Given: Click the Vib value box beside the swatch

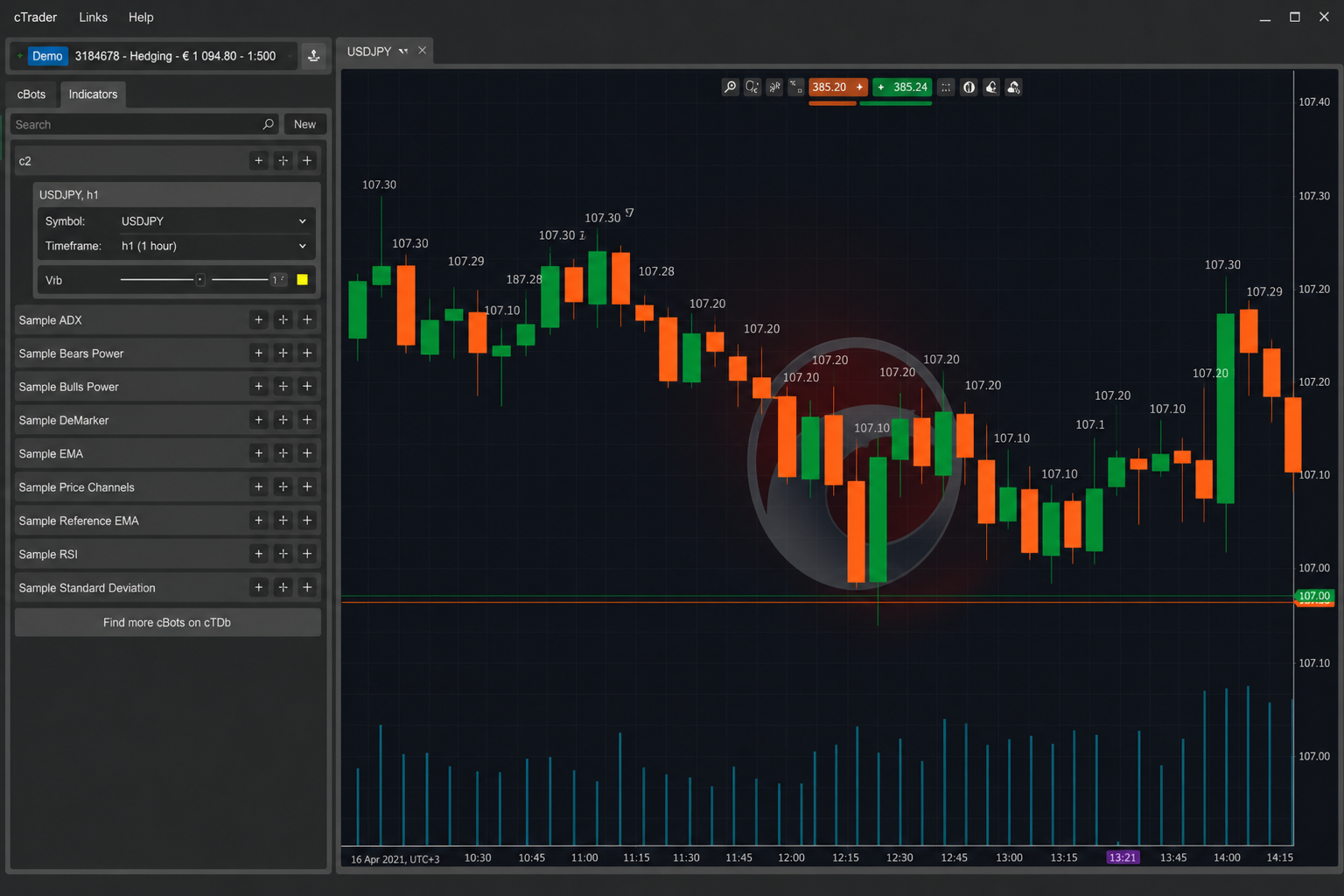Looking at the screenshot, I should [279, 280].
